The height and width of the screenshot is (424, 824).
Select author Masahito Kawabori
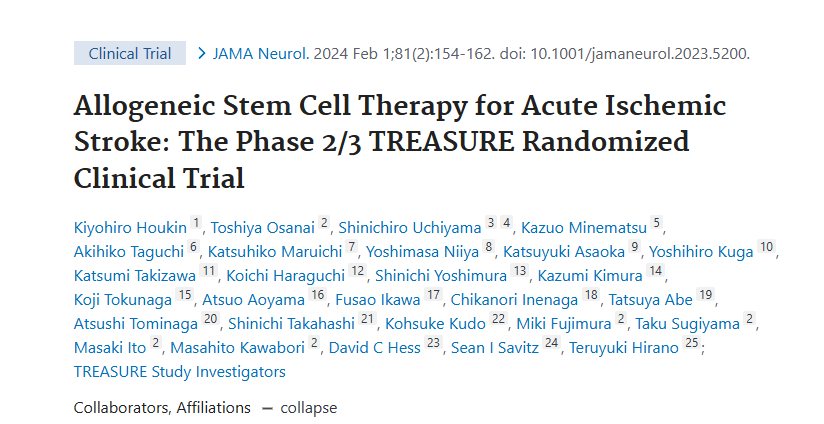238,348
